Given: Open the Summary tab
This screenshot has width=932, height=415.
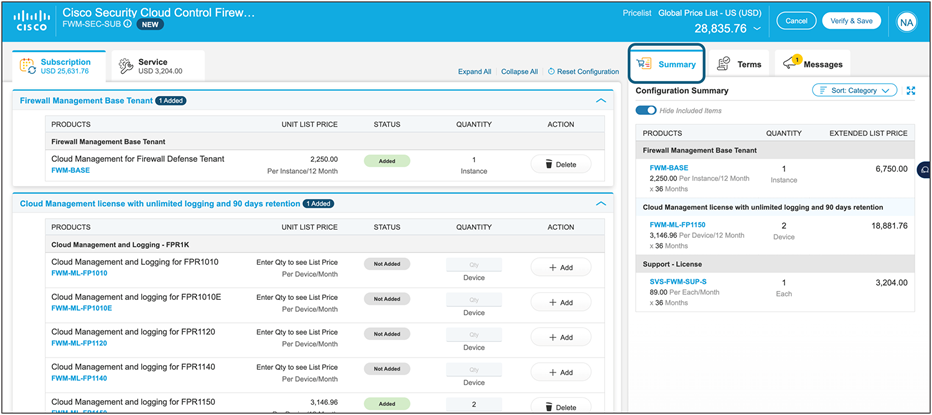Looking at the screenshot, I should point(666,64).
